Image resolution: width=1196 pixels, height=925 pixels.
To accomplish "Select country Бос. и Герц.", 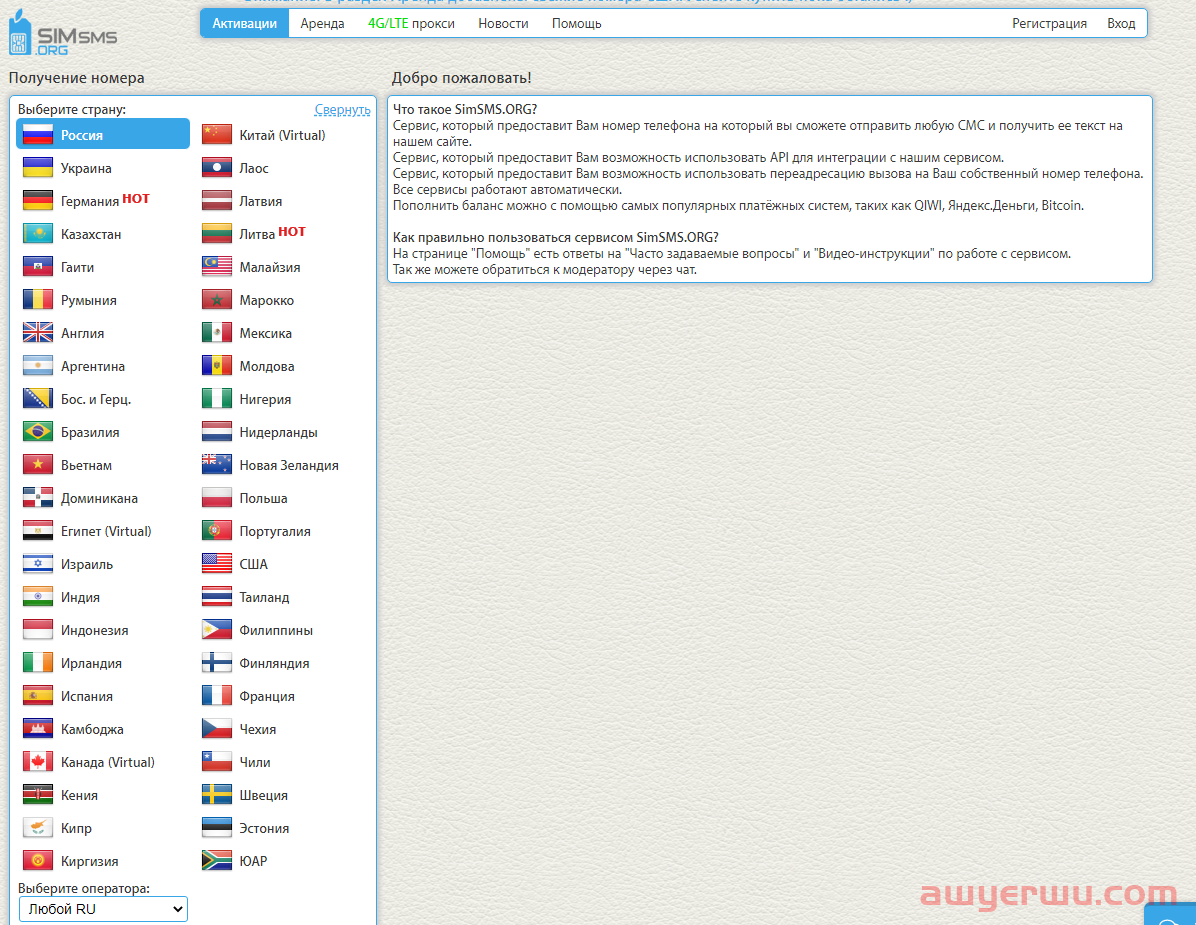I will 96,399.
